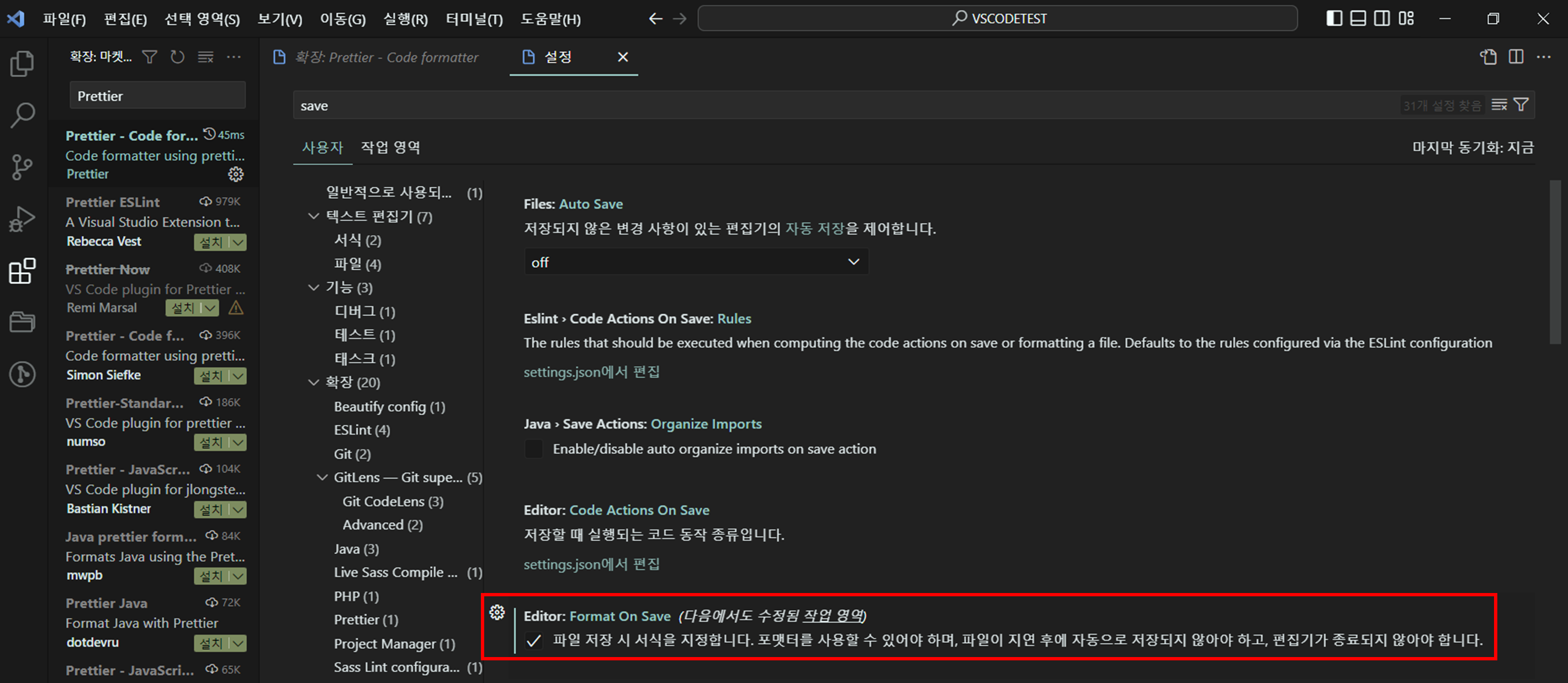This screenshot has width=1568, height=683.
Task: Open the Search view in activity bar
Action: pos(23,115)
